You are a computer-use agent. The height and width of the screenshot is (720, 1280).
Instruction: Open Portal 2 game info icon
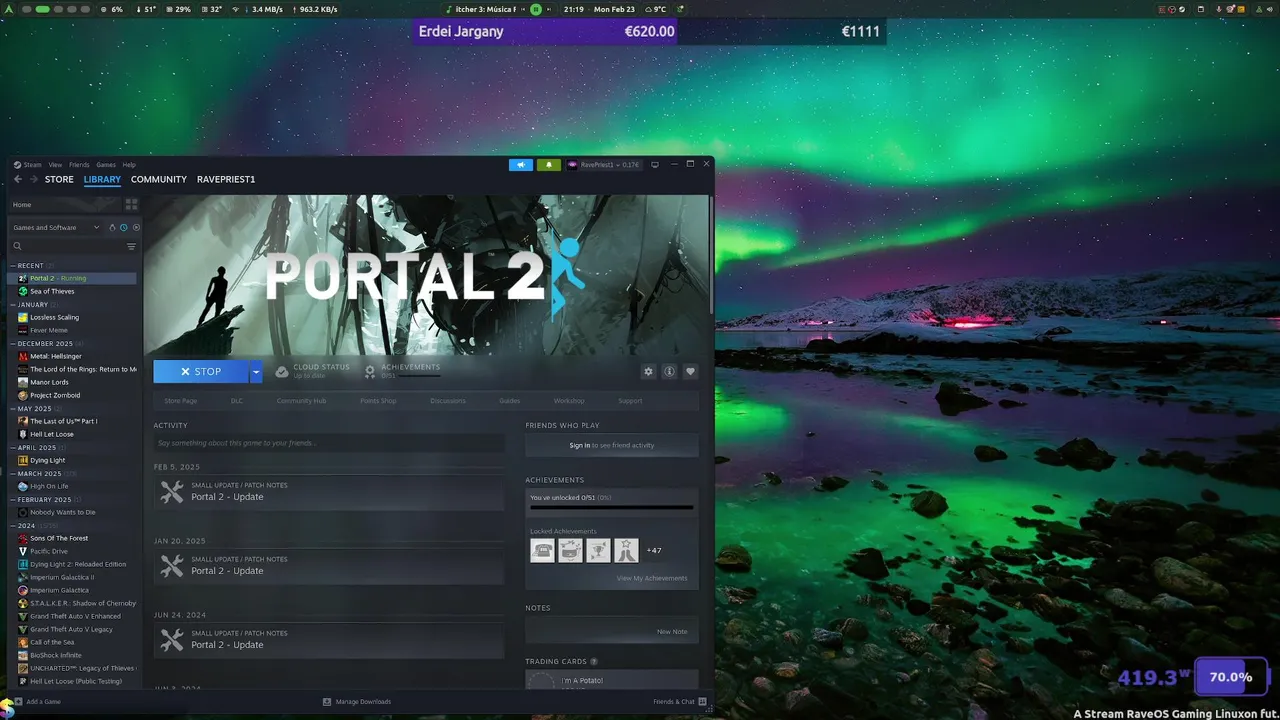(669, 371)
